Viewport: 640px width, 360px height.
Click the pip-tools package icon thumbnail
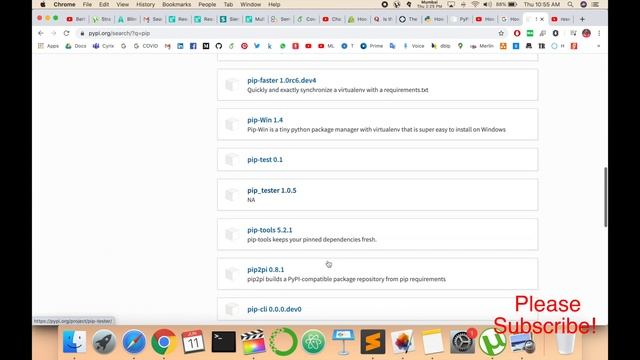(232, 234)
